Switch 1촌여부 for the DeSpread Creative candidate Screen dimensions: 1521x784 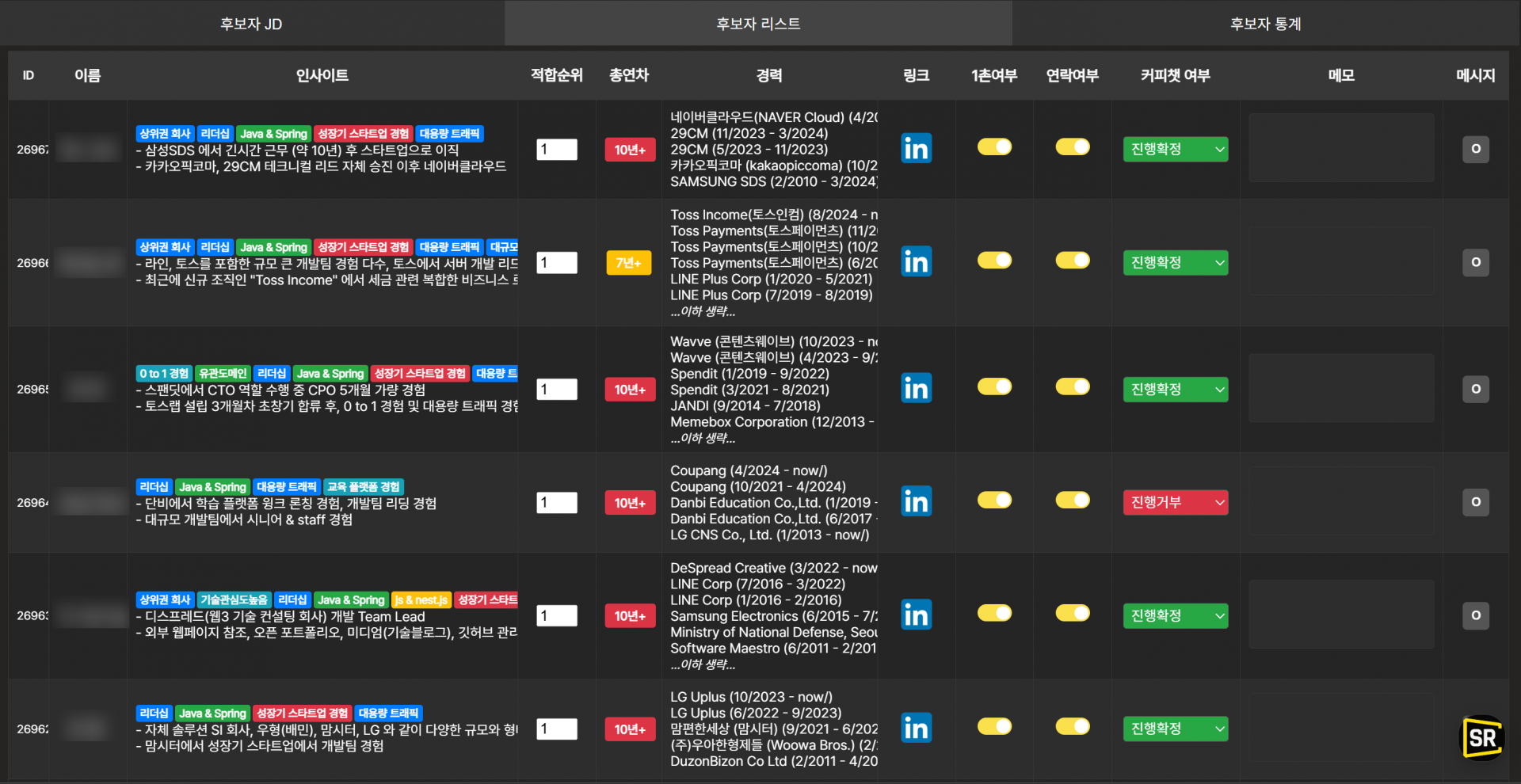(994, 613)
